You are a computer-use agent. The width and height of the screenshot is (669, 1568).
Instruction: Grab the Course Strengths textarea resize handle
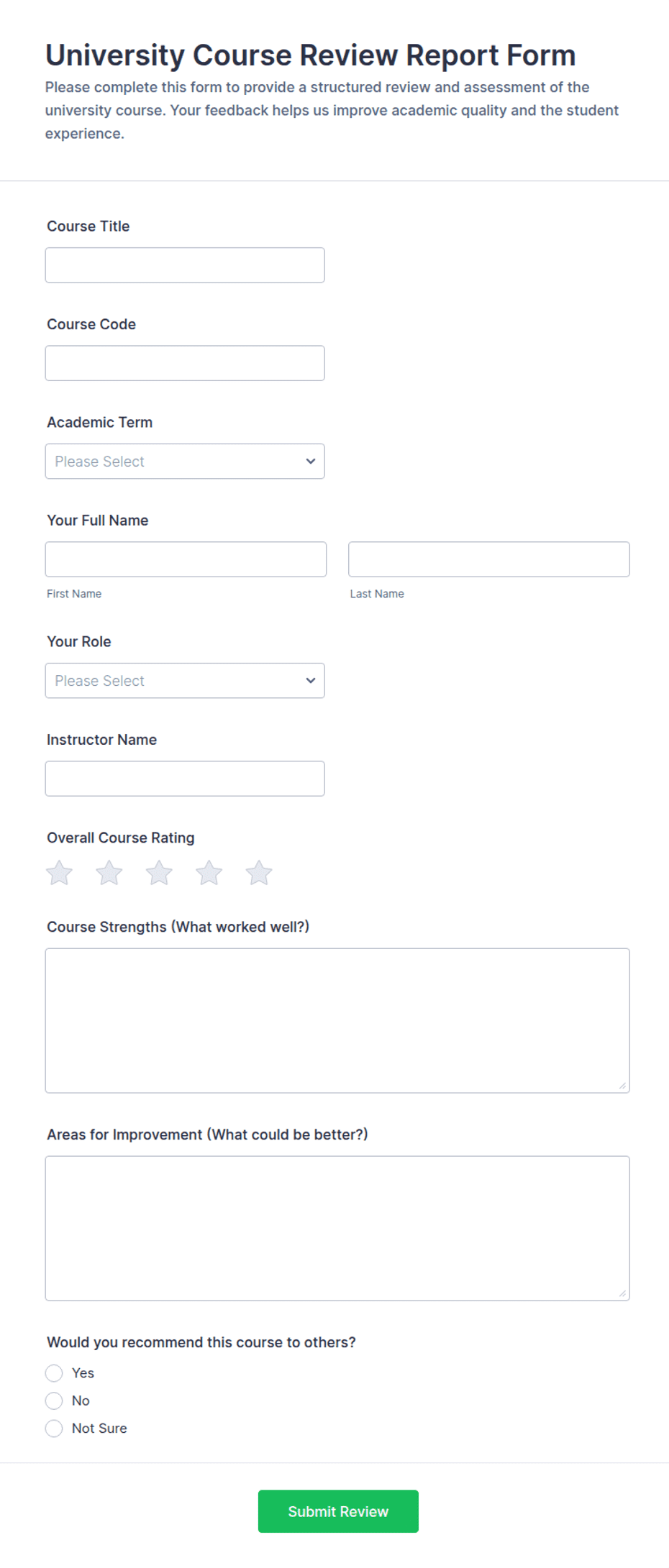coord(622,1086)
